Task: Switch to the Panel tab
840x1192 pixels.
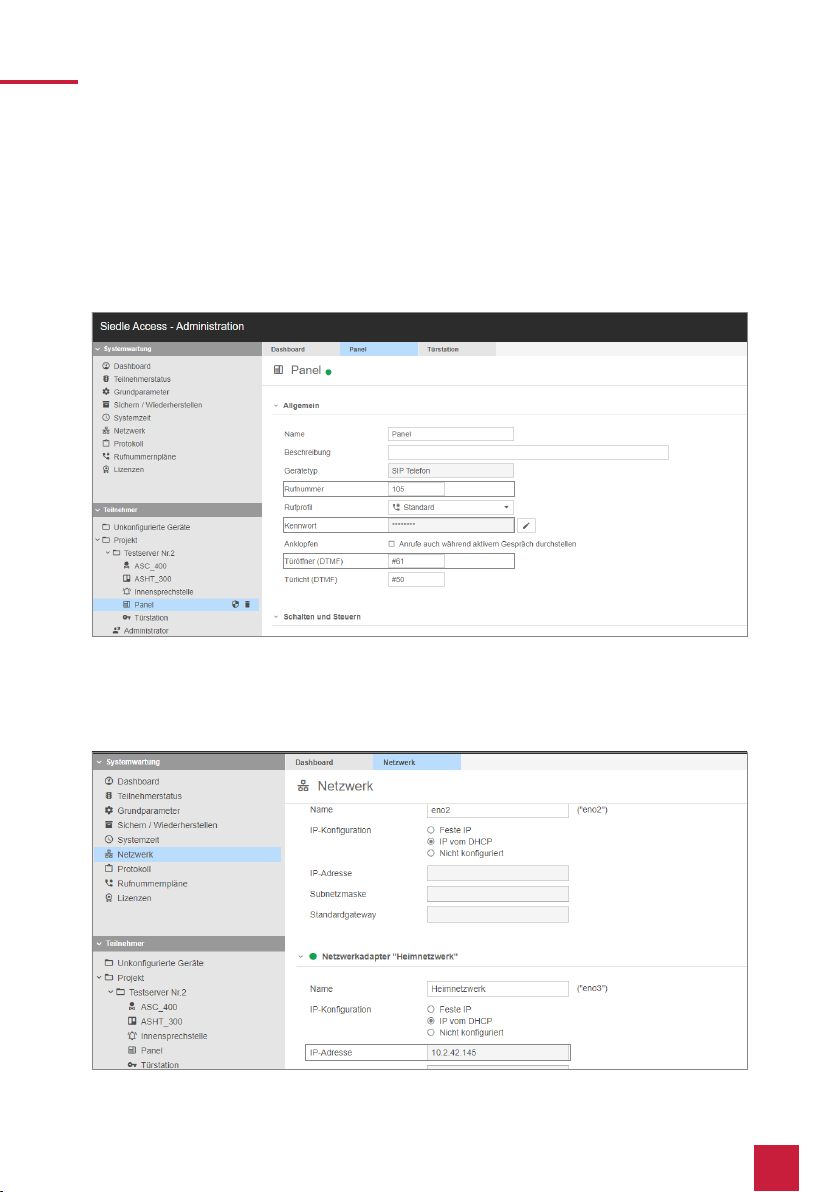Action: [379, 350]
